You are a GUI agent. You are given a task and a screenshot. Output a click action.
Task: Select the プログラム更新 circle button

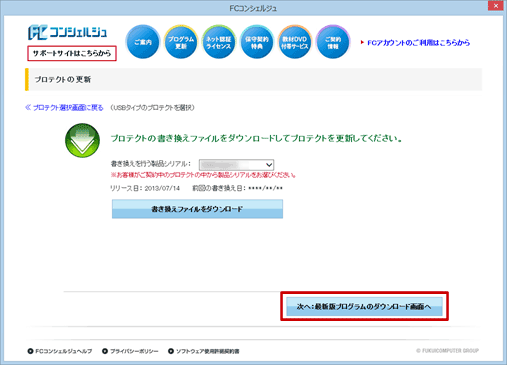(x=181, y=42)
